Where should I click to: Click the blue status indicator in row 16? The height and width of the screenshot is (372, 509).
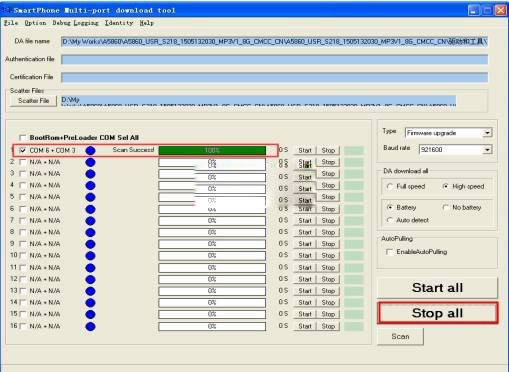coord(90,326)
